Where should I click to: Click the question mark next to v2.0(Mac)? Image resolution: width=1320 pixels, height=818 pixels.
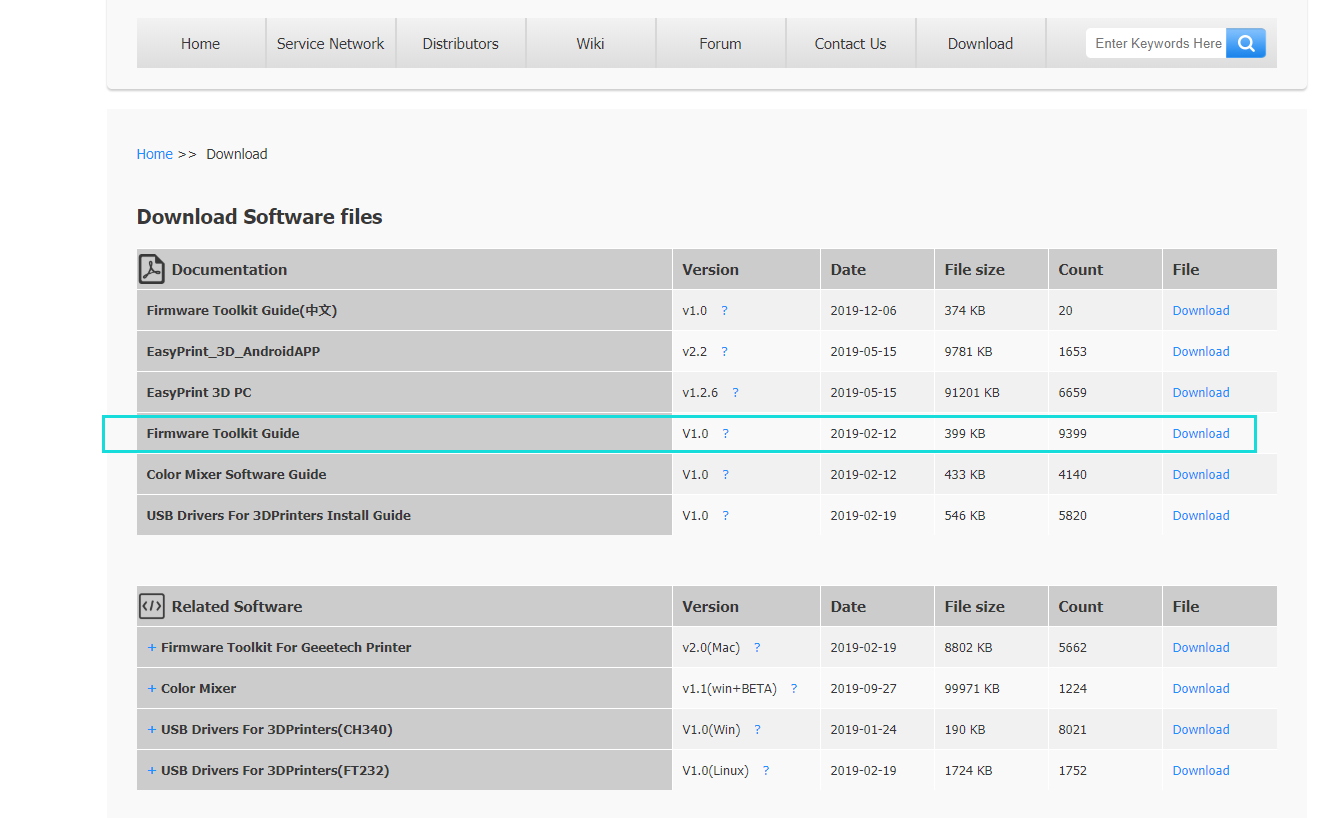pyautogui.click(x=757, y=648)
